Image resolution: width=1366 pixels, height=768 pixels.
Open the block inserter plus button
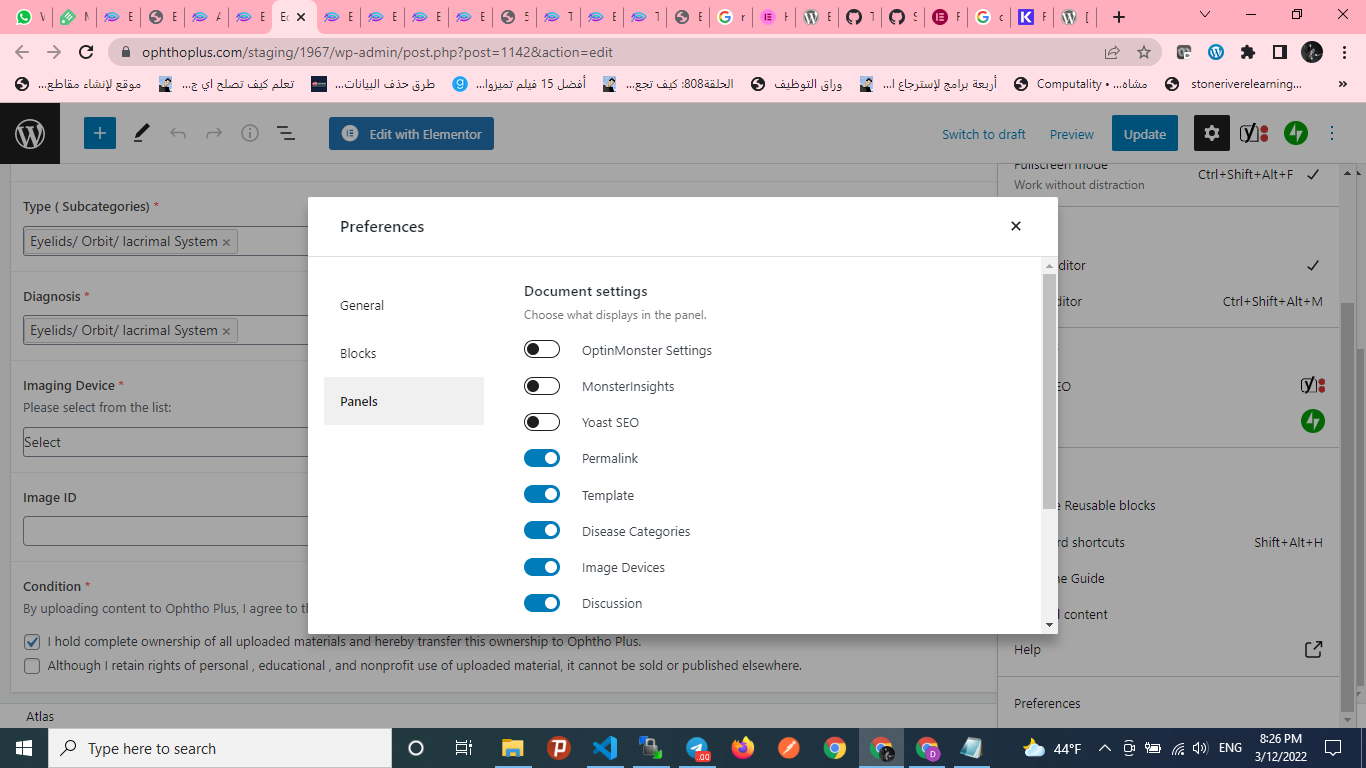tap(100, 134)
